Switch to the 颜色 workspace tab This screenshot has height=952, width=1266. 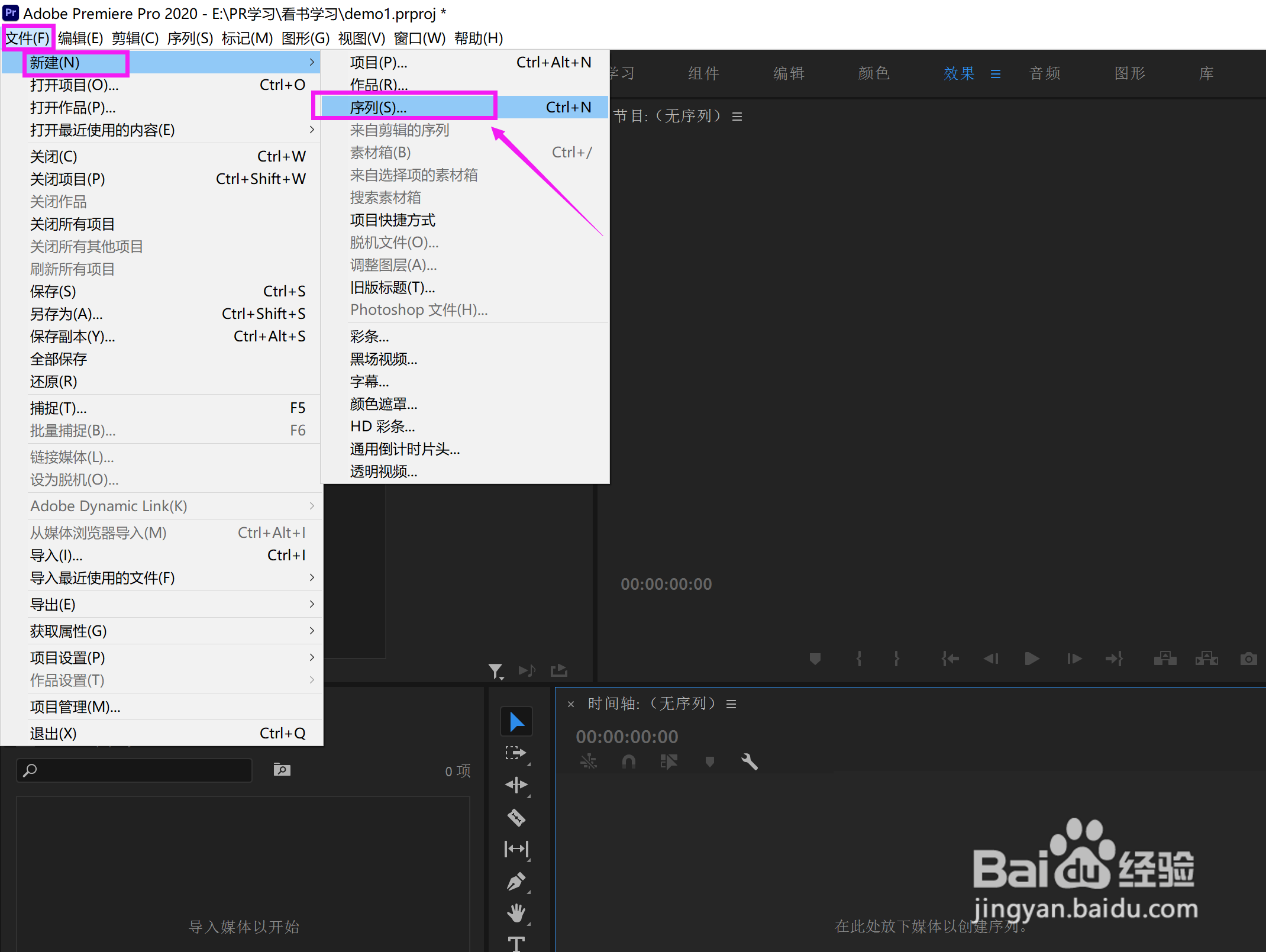click(x=874, y=73)
